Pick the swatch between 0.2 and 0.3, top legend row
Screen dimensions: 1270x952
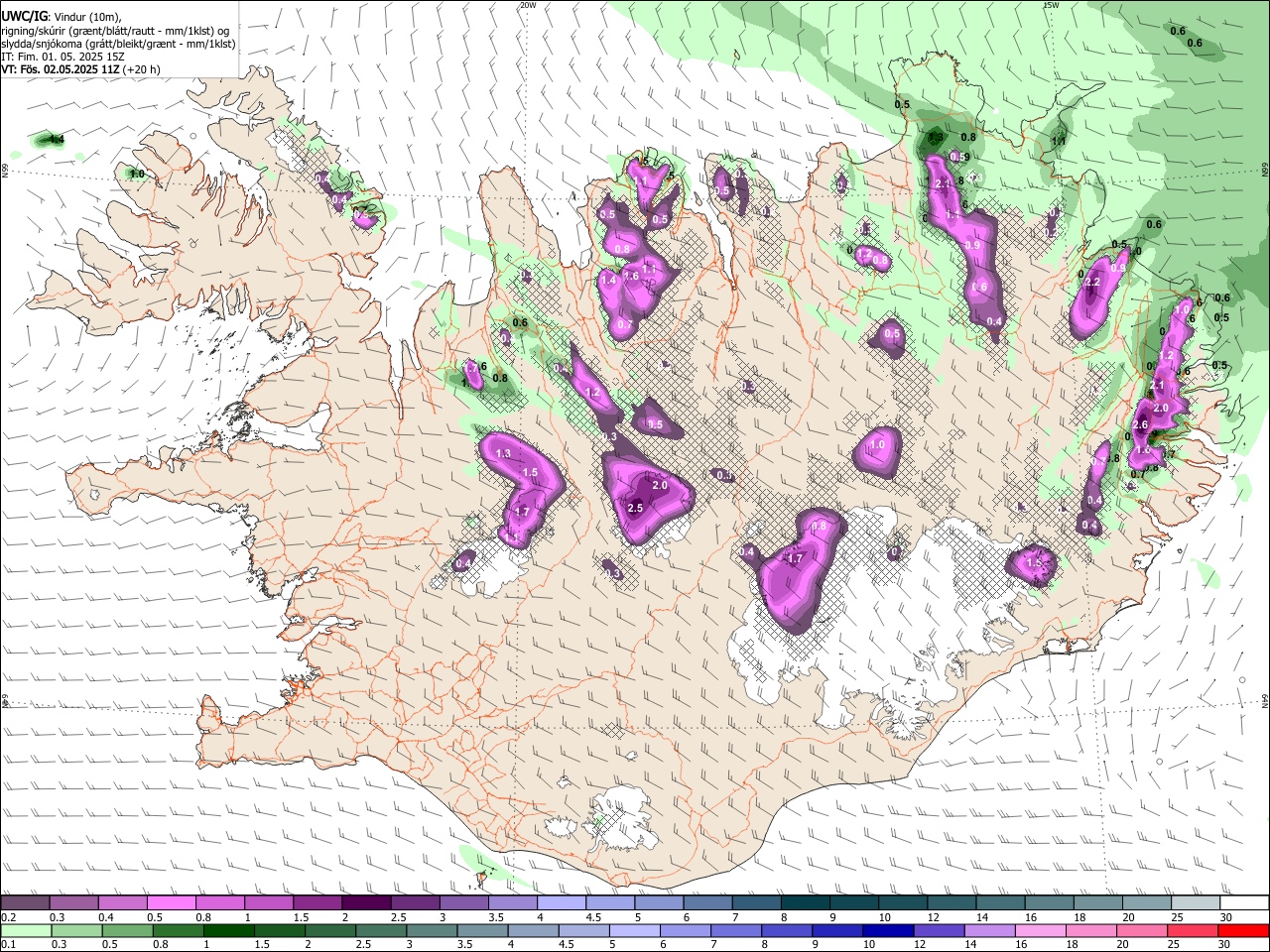[x=25, y=903]
